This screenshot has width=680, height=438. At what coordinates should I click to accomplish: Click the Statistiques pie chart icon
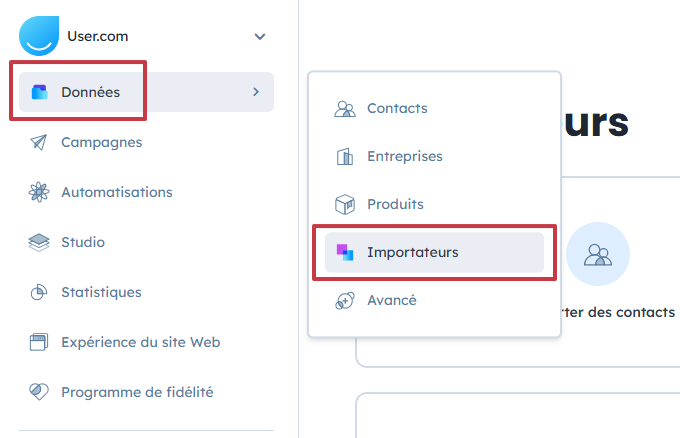coord(39,292)
